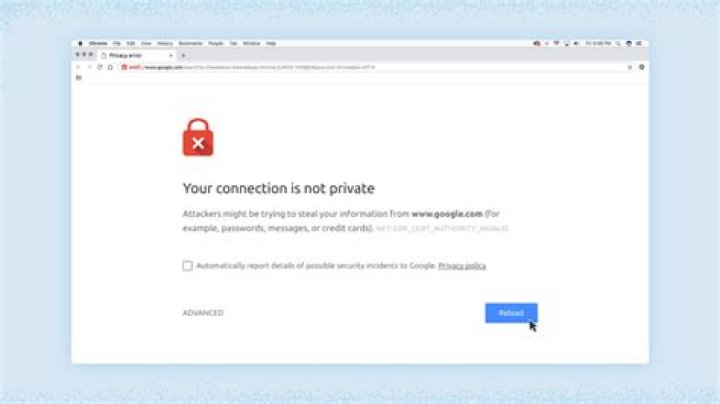Enable automatic security incident reporting checkbox

[x=187, y=266]
